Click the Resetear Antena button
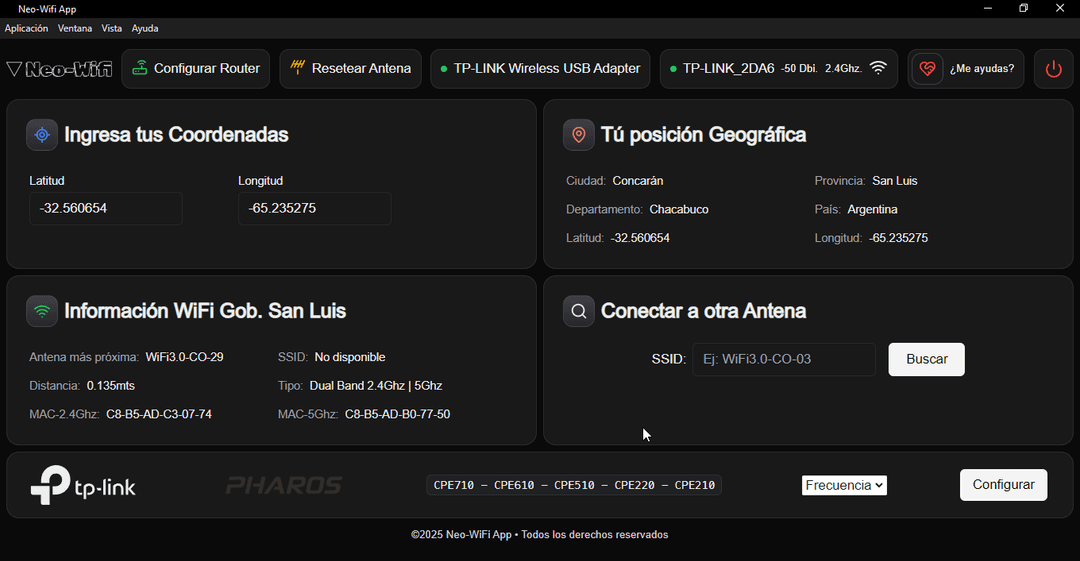This screenshot has width=1080, height=561. (351, 69)
